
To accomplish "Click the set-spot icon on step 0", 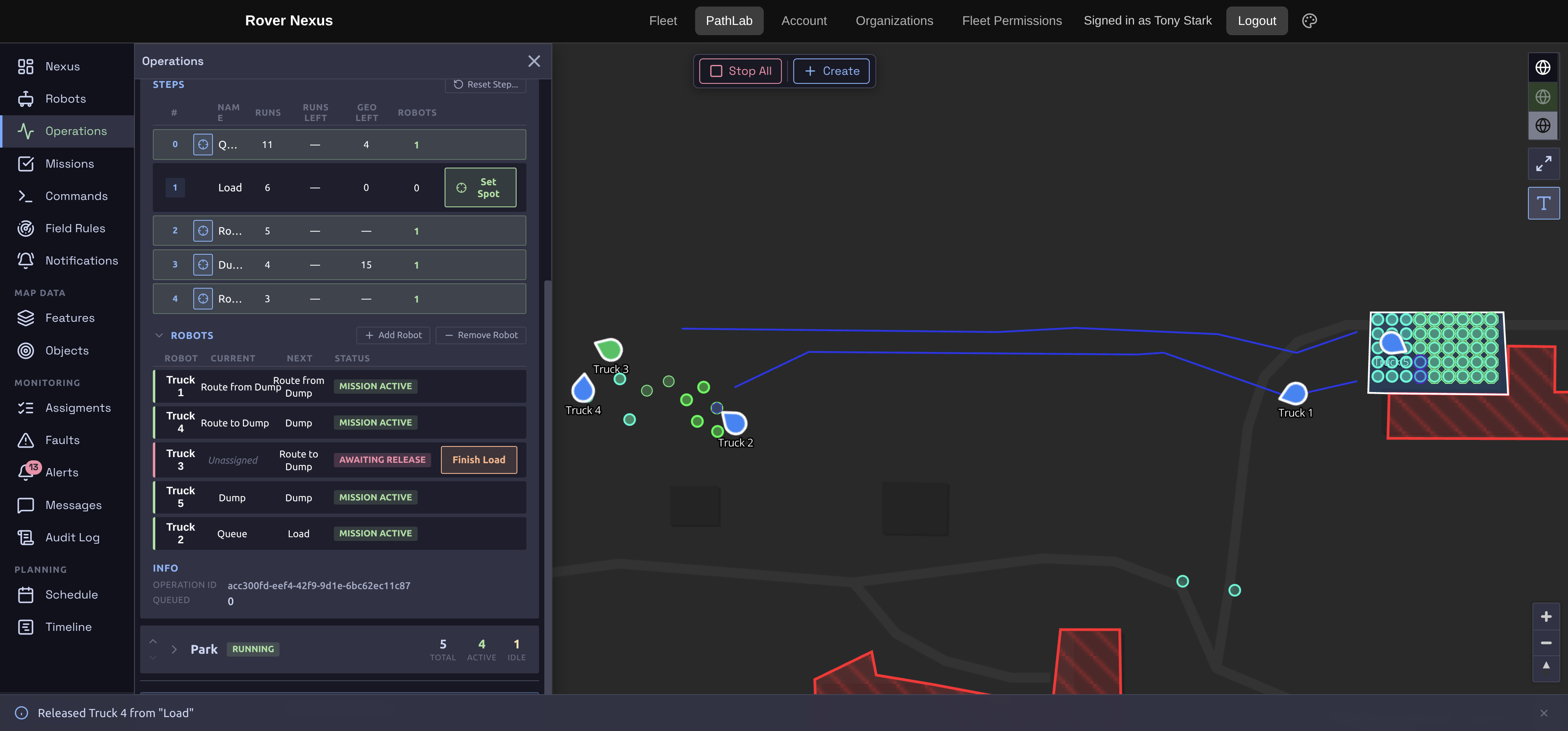I will pyautogui.click(x=203, y=145).
